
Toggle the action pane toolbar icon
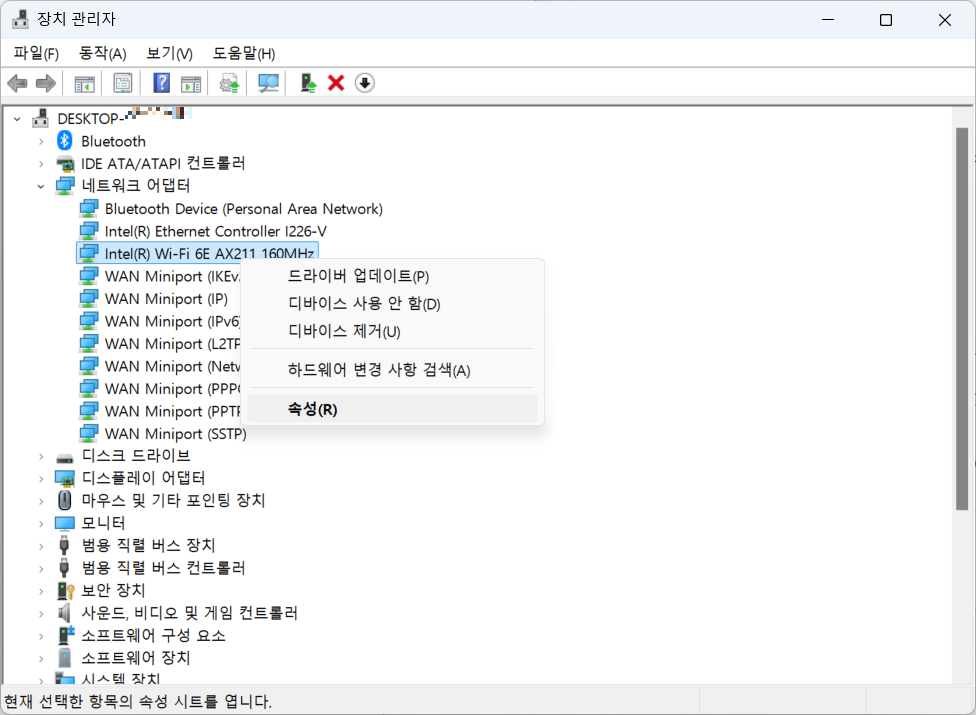point(191,83)
